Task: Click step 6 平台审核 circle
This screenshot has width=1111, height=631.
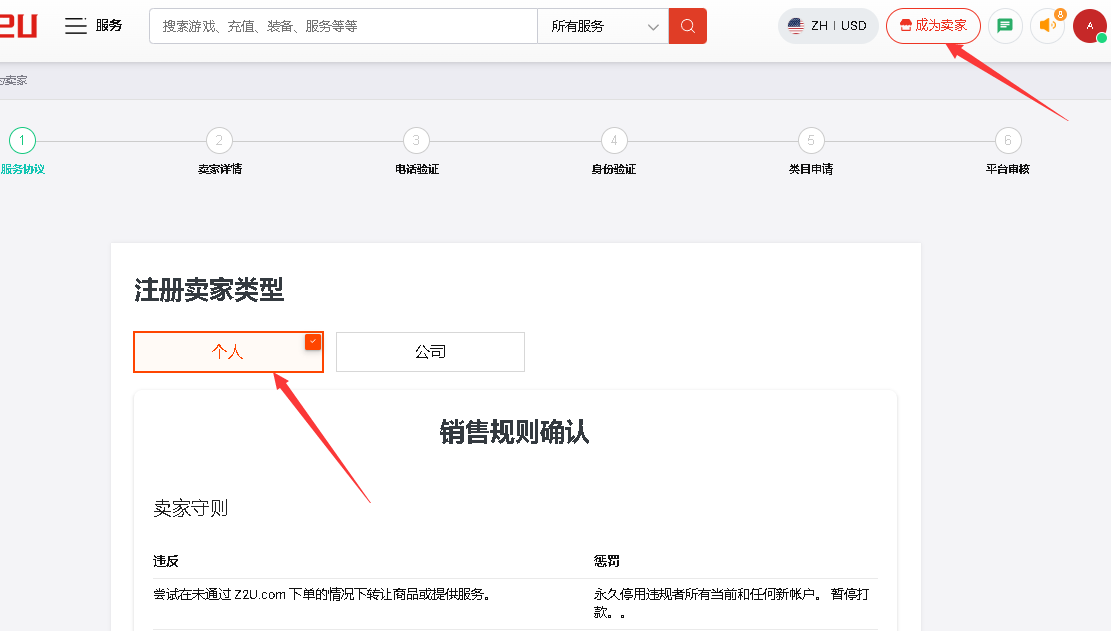Action: [1008, 140]
